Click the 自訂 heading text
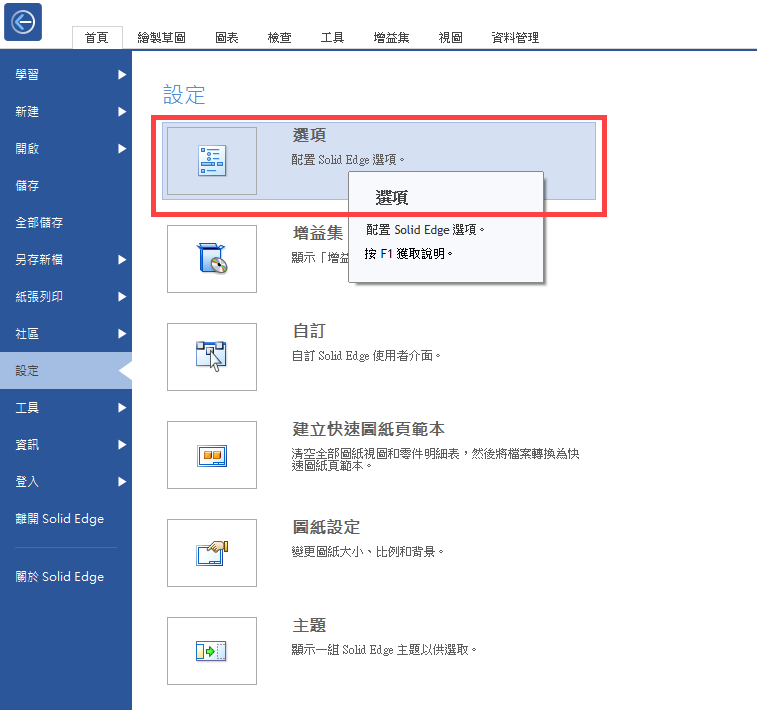The height and width of the screenshot is (710, 757). pos(309,331)
